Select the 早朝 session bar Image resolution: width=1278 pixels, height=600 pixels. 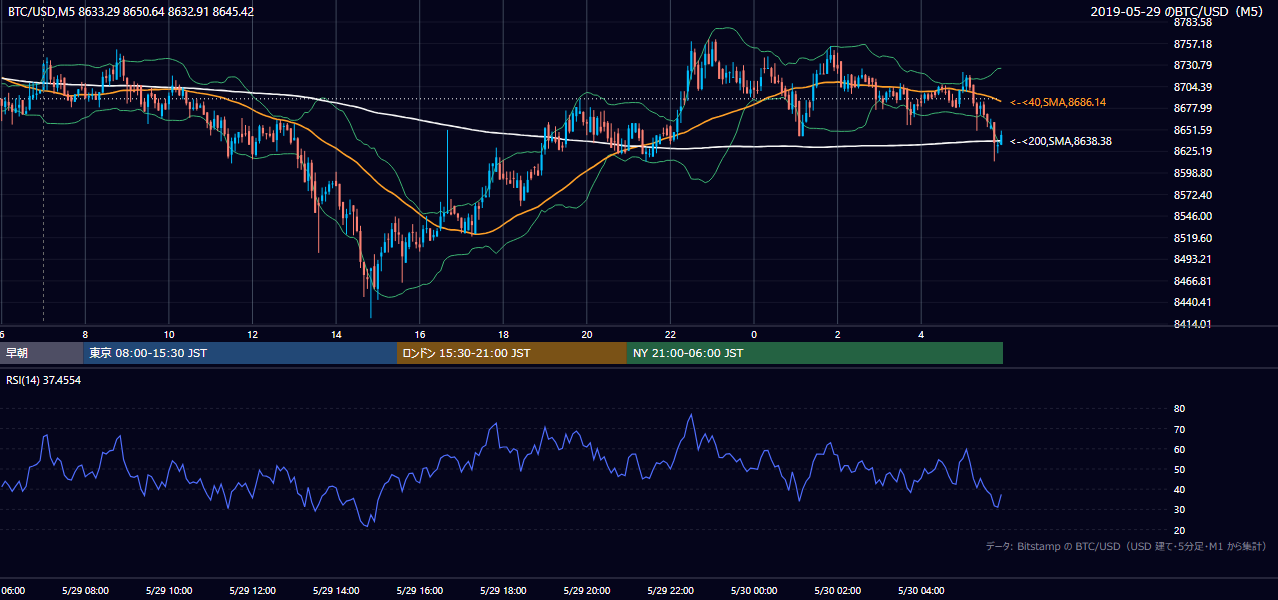42,353
